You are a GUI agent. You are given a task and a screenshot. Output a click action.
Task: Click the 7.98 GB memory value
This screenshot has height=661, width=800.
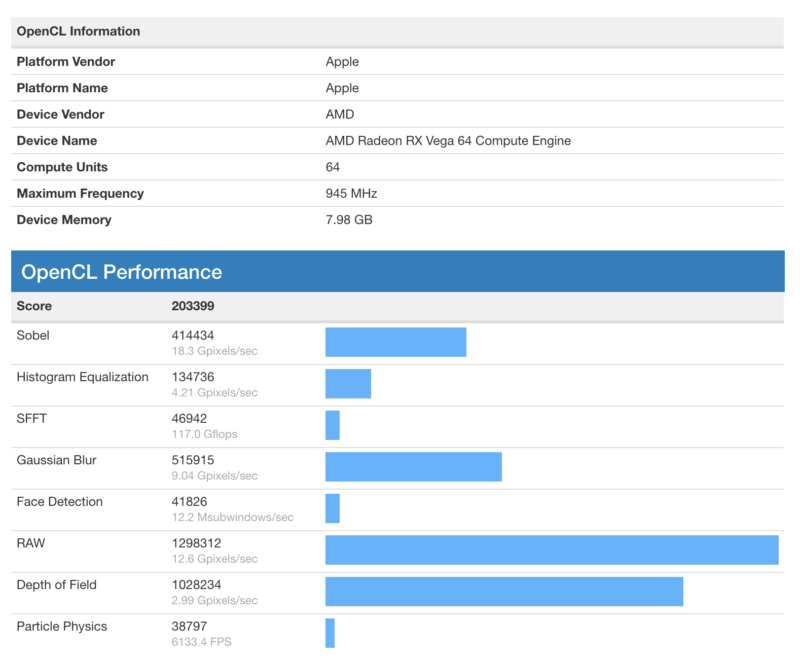tap(349, 220)
